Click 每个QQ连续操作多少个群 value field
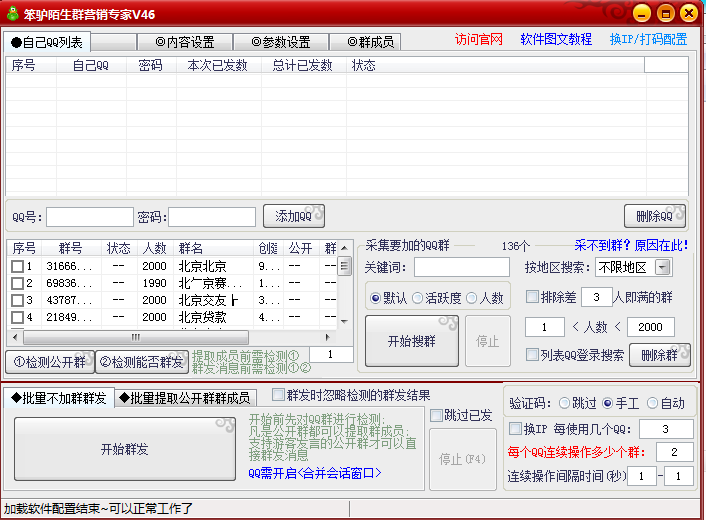Viewport: 706px width, 520px height. tap(674, 452)
